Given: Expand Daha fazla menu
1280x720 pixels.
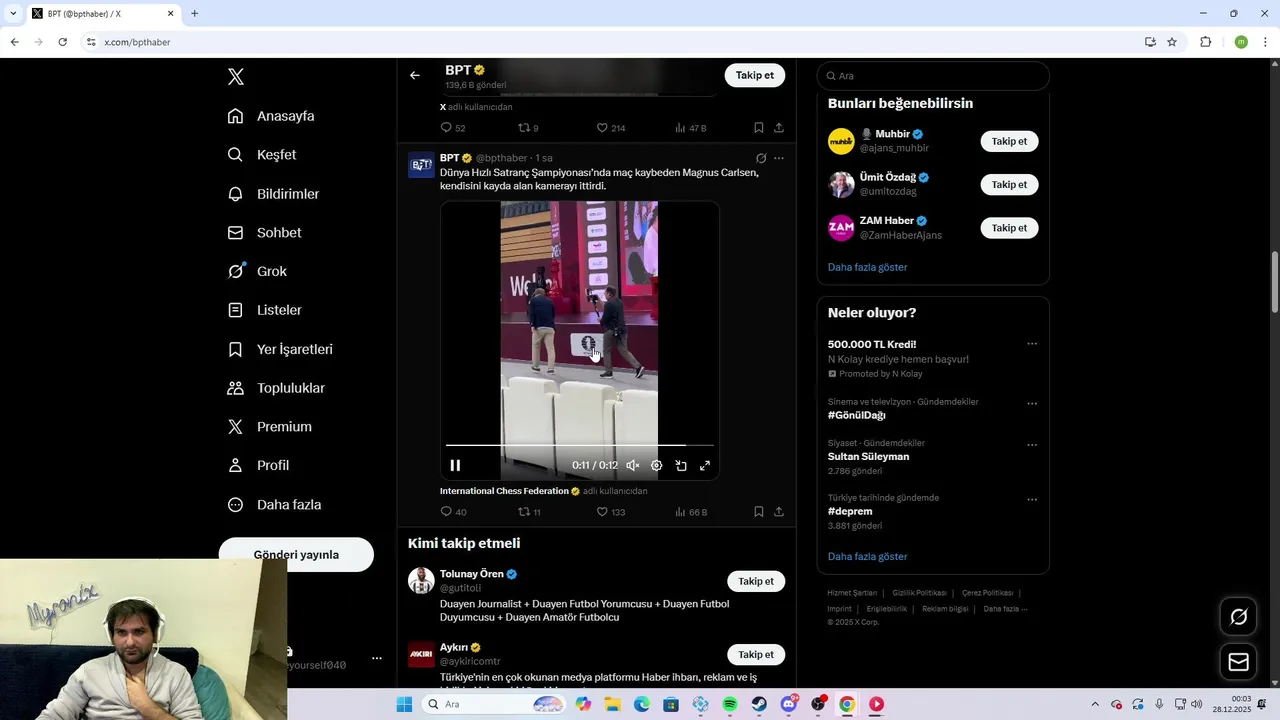Looking at the screenshot, I should tap(274, 505).
